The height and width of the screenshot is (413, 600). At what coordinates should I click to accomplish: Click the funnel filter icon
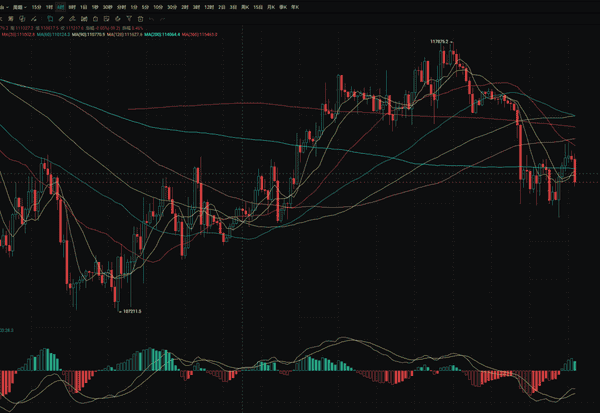point(129,18)
